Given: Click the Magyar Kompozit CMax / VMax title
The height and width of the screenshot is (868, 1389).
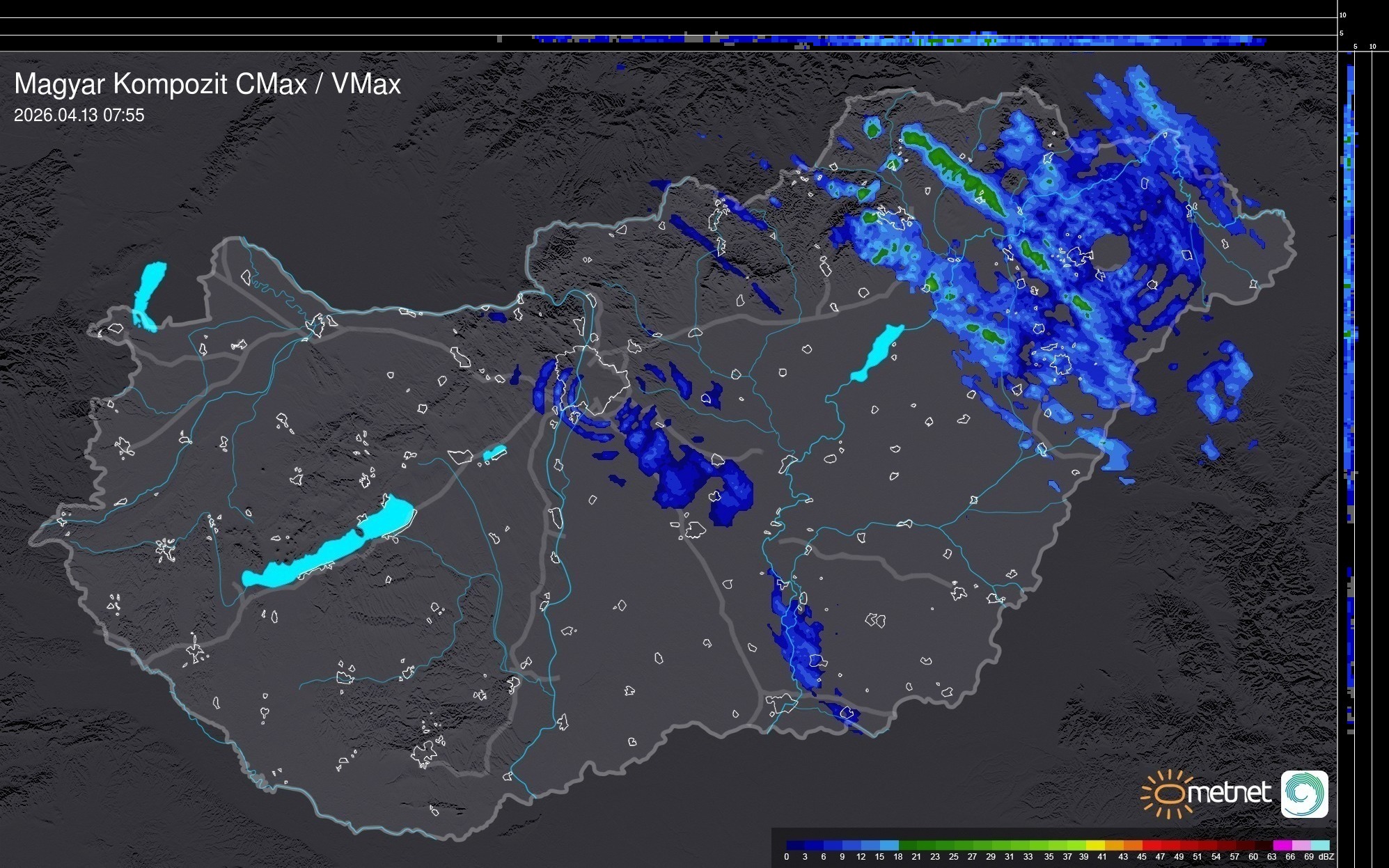Looking at the screenshot, I should coord(207,84).
